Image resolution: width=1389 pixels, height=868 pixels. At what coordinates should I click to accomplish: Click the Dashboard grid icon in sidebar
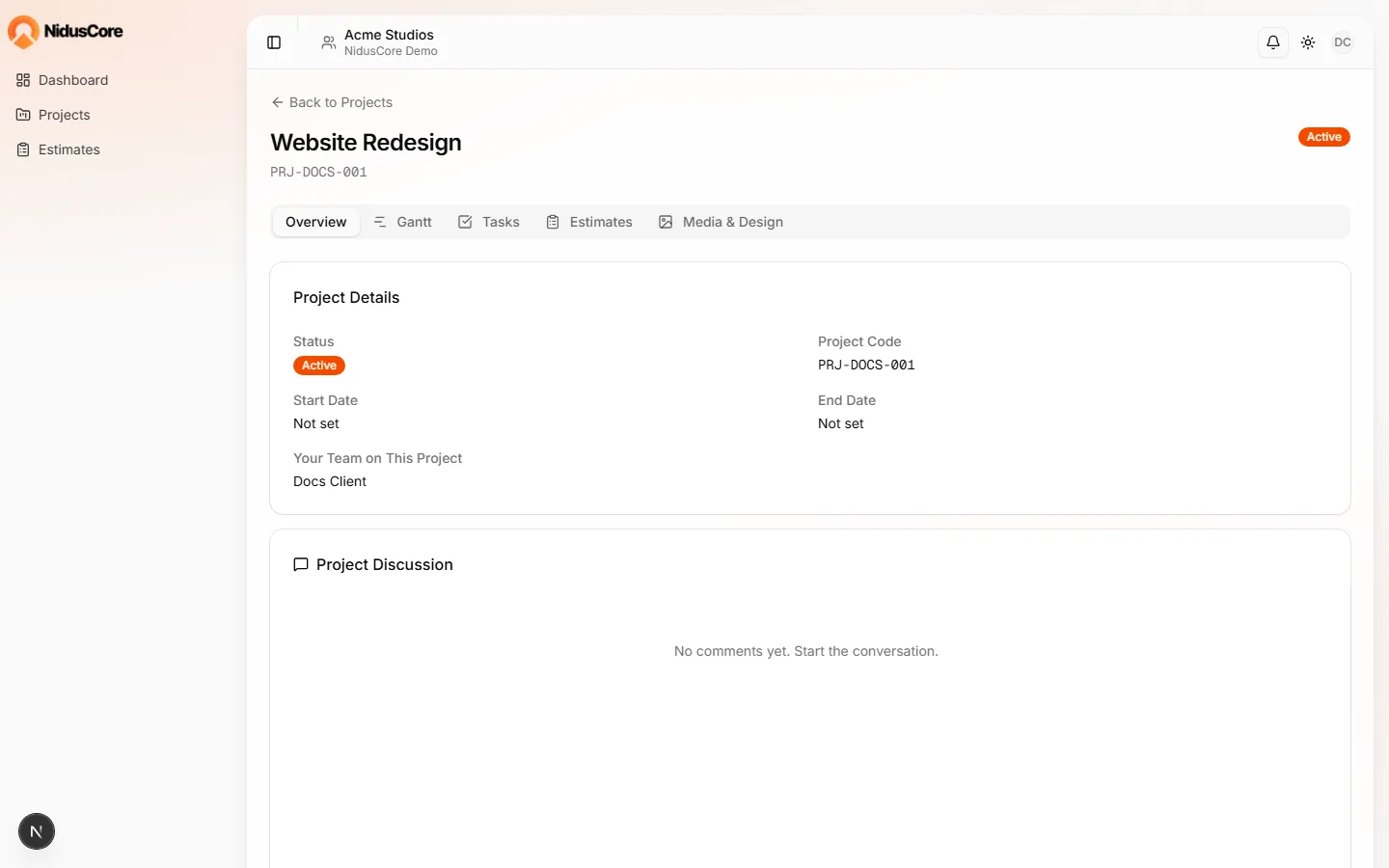[x=23, y=80]
